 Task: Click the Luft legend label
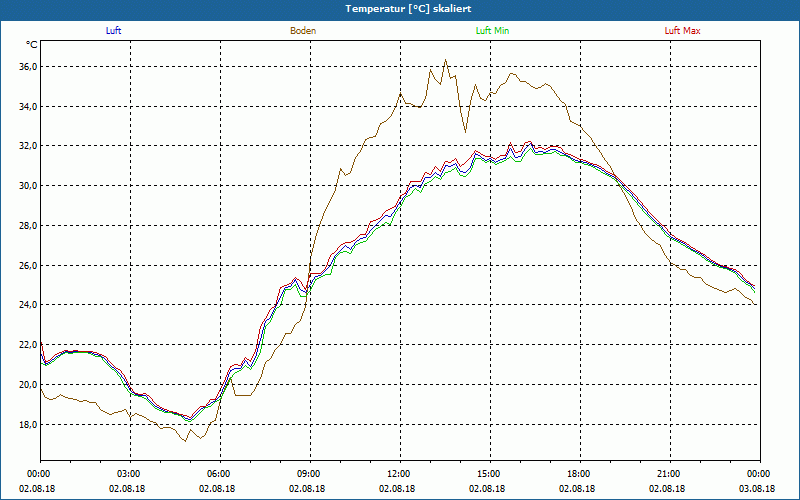(x=113, y=31)
